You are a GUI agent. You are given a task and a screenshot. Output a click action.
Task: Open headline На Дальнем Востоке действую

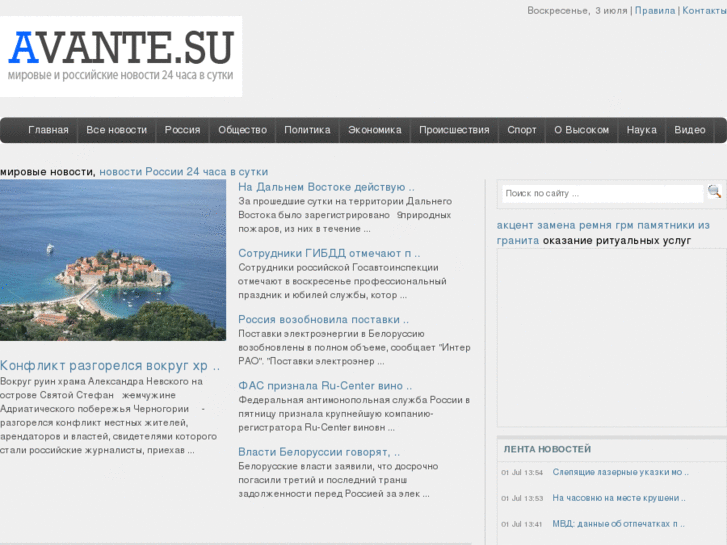coord(326,187)
